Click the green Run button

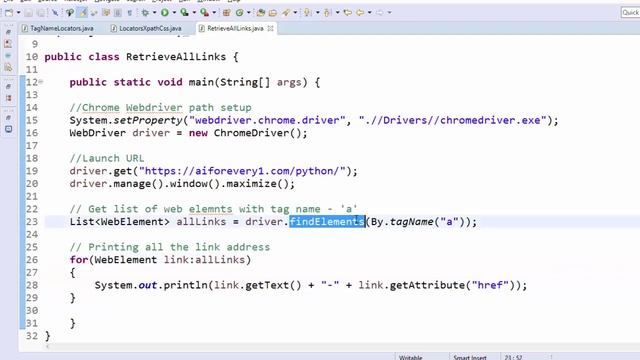[x=164, y=13]
